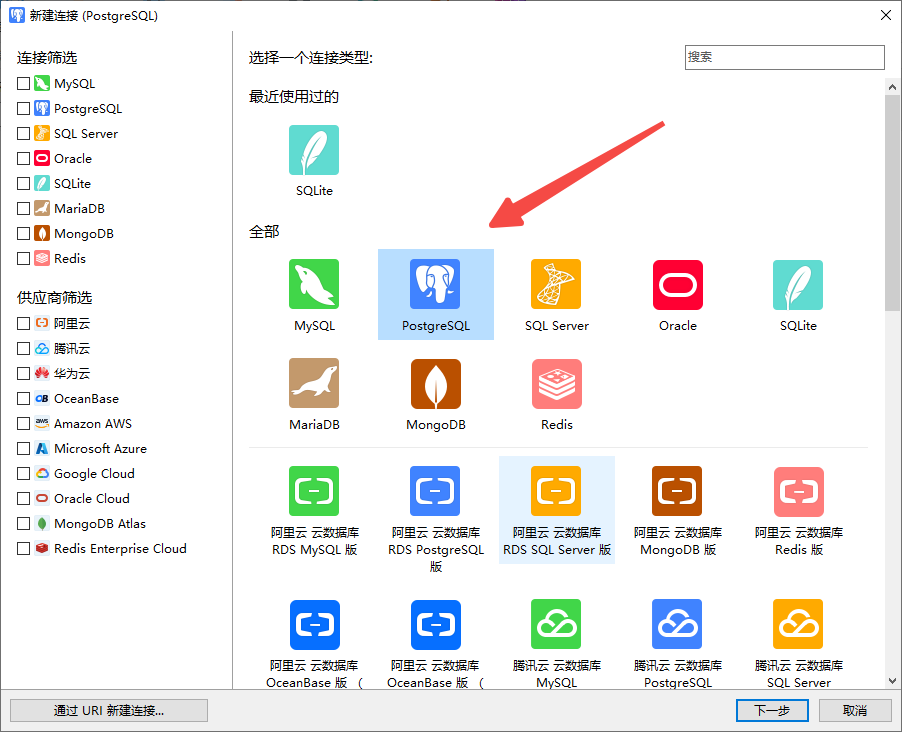Click the 通过 URI 新建连接 button

click(x=109, y=711)
